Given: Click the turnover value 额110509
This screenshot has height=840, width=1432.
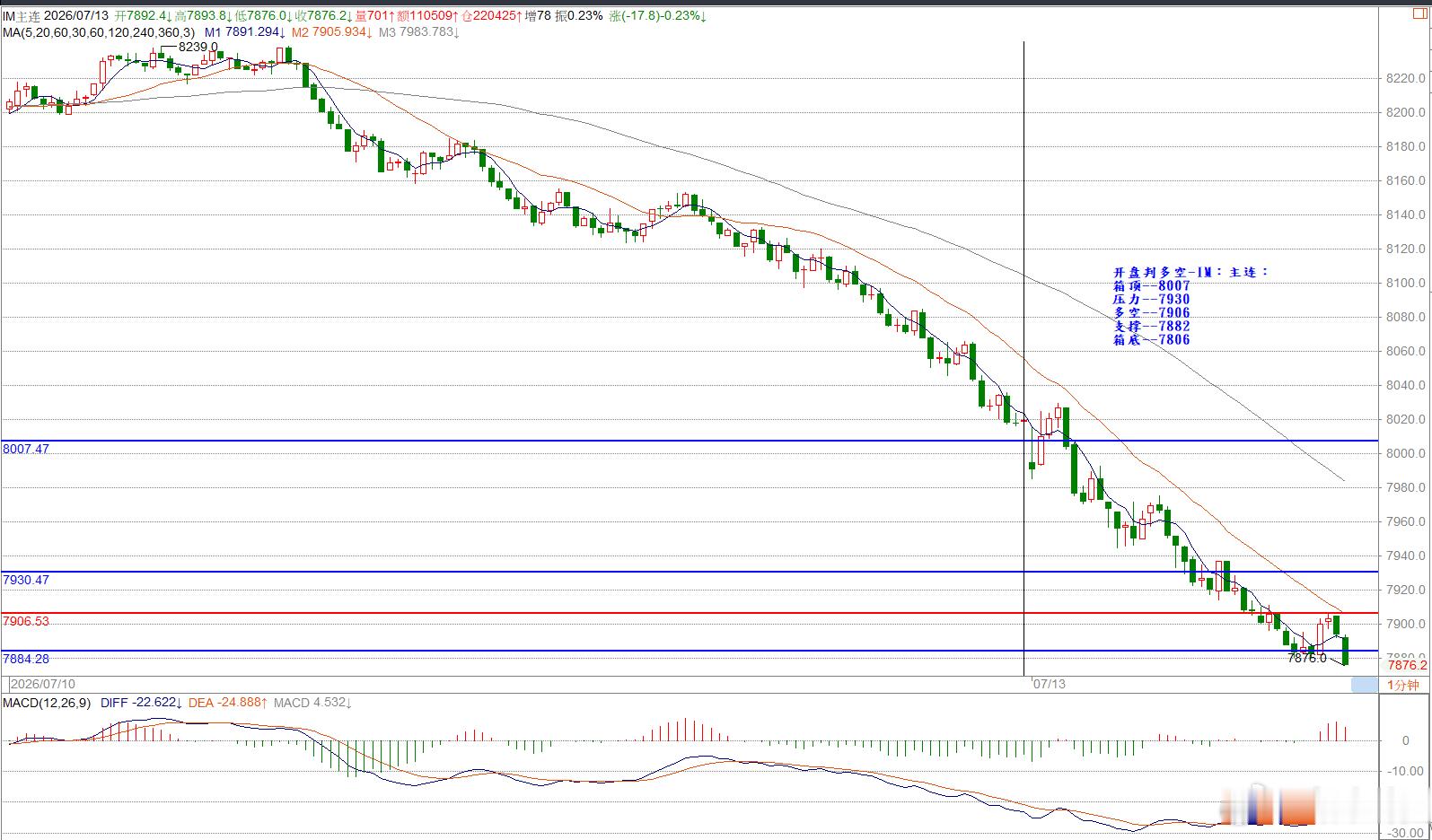Looking at the screenshot, I should click(426, 16).
